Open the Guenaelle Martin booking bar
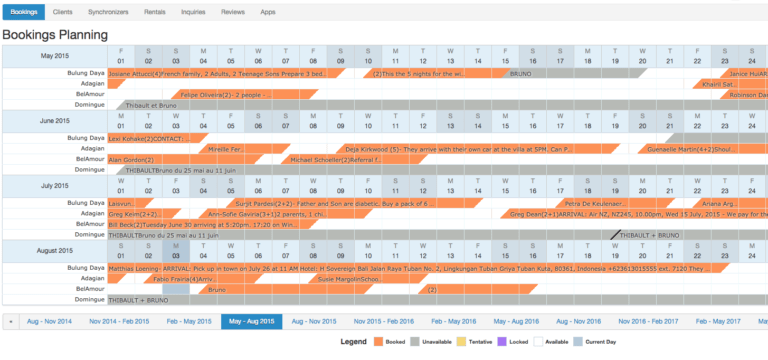 click(x=703, y=149)
